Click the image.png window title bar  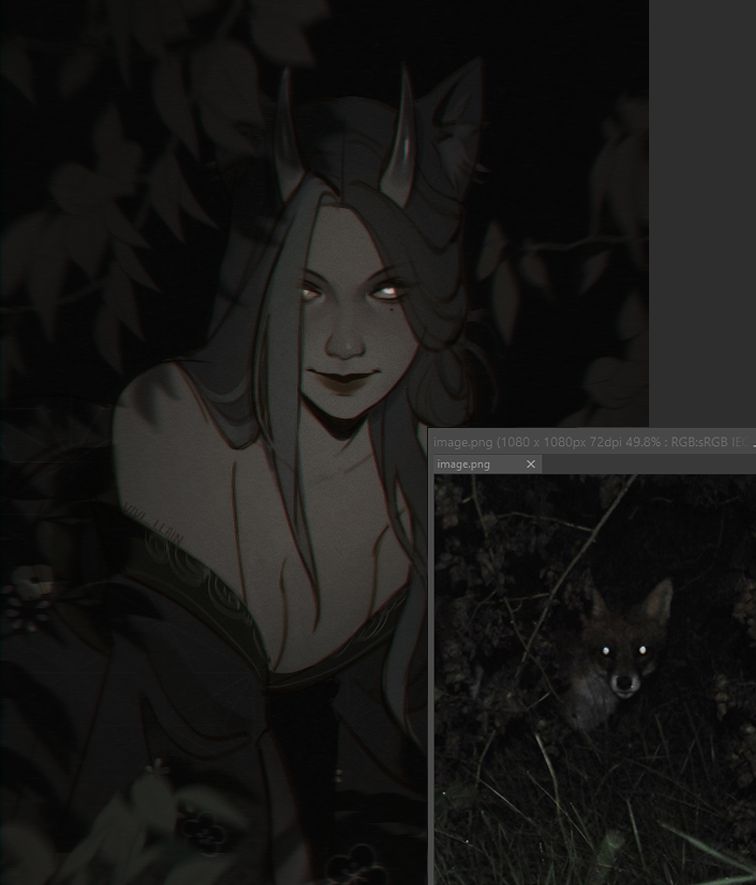592,441
